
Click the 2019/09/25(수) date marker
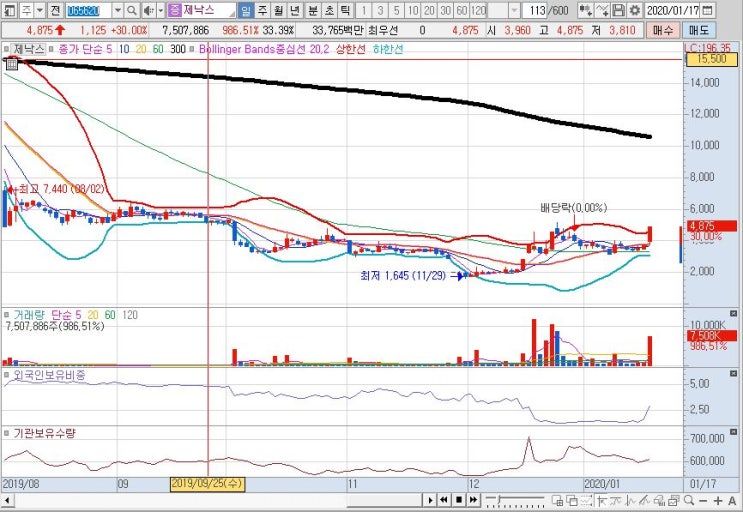point(207,484)
